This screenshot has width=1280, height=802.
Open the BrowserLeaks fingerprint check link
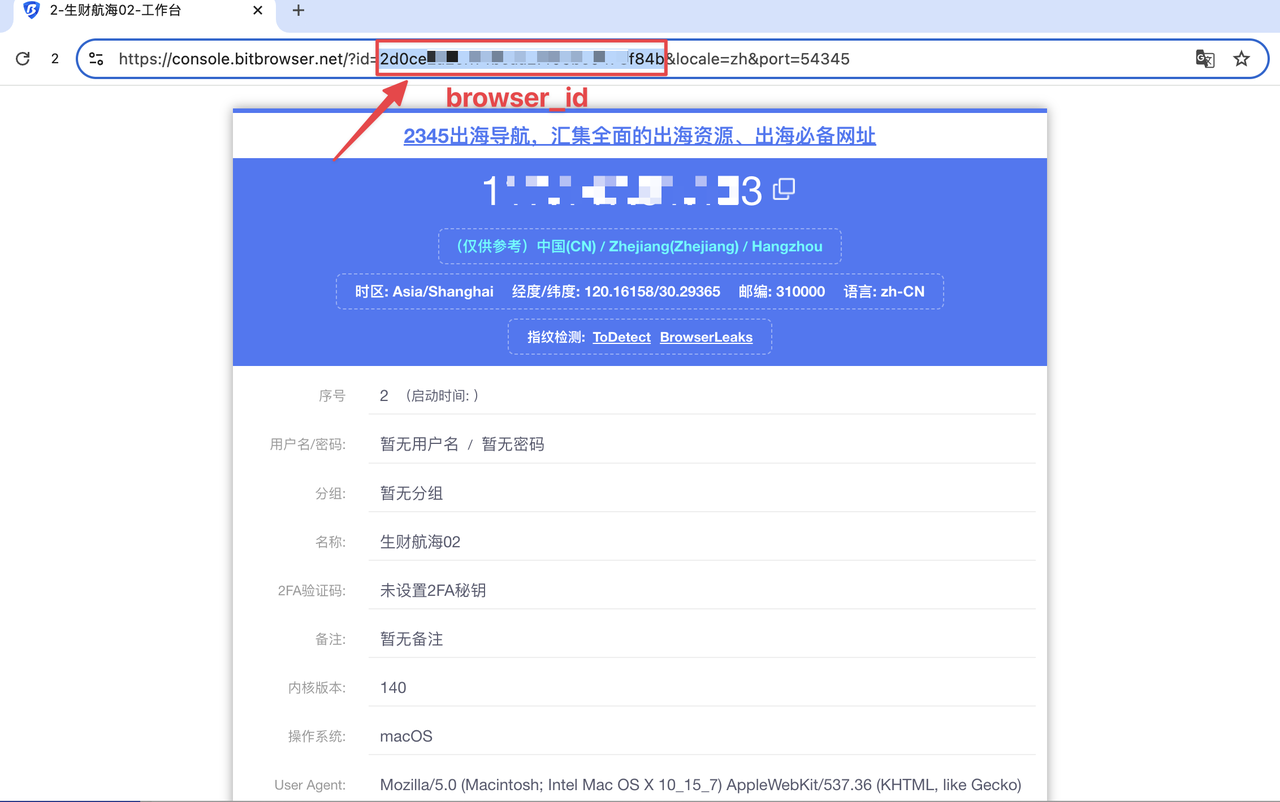706,337
